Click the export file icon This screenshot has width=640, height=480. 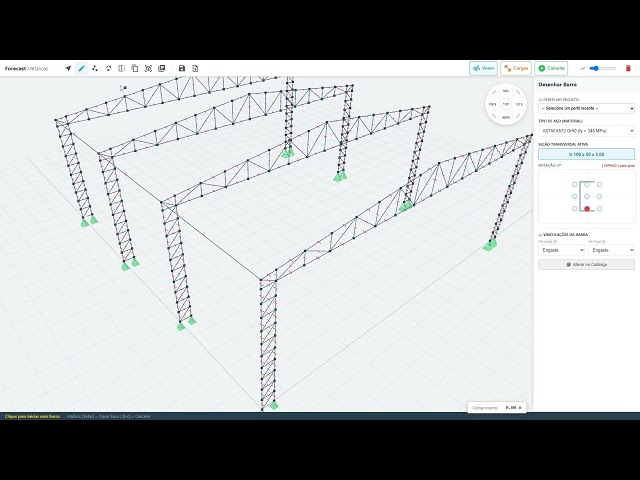(x=195, y=68)
